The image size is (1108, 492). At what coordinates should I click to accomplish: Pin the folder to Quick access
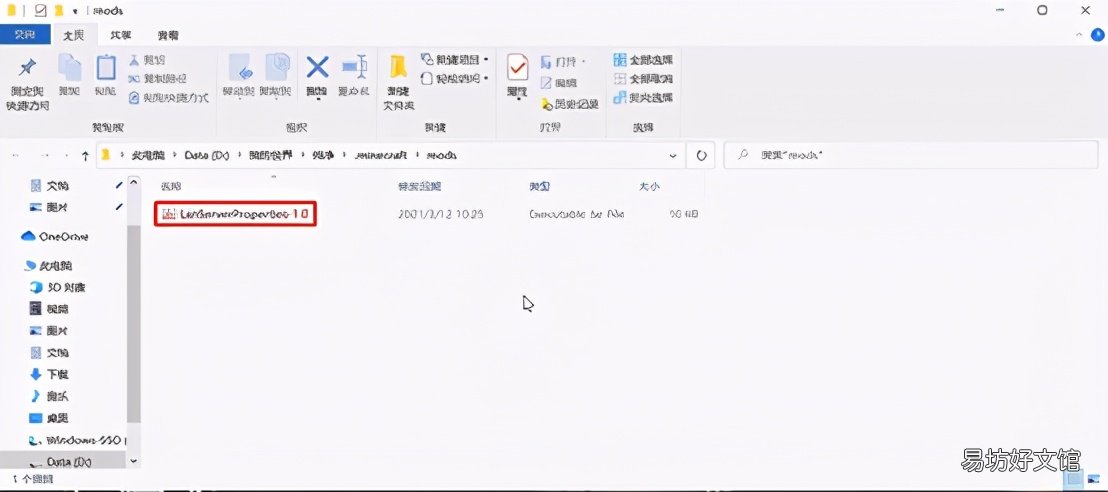point(28,82)
